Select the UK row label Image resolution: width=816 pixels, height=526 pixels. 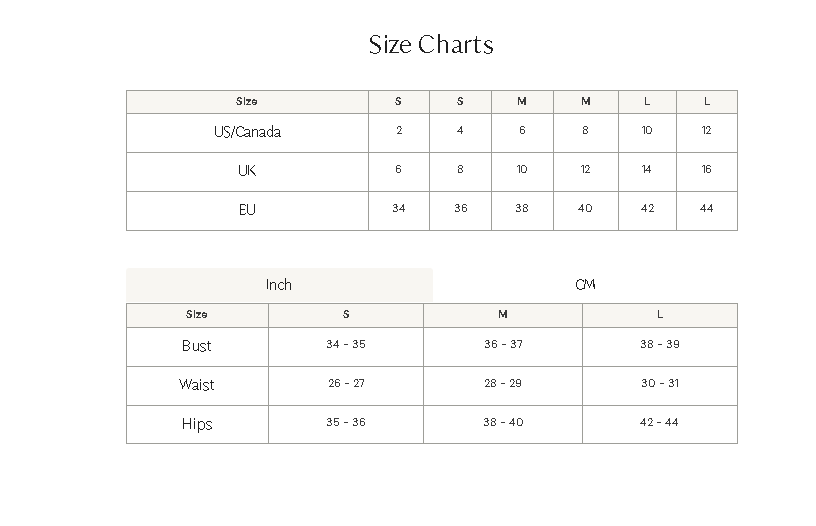click(x=247, y=171)
